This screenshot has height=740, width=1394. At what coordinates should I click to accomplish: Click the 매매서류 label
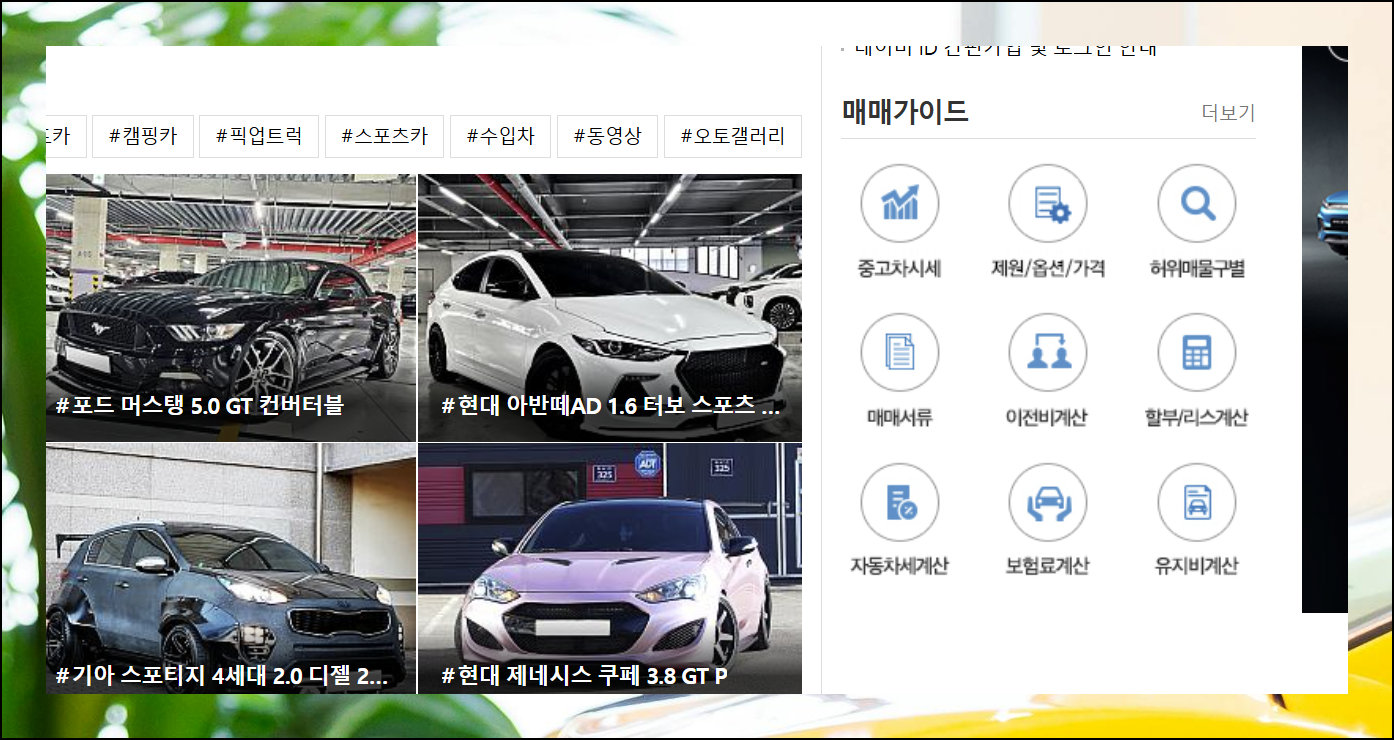pyautogui.click(x=899, y=418)
